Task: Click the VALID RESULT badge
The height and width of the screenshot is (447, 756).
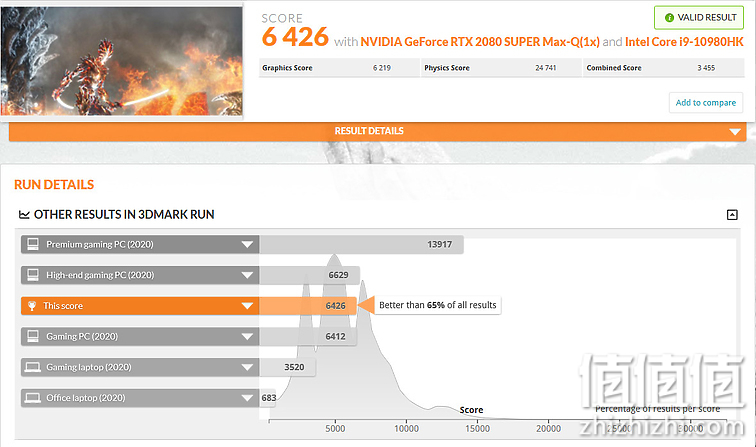Action: pos(699,18)
